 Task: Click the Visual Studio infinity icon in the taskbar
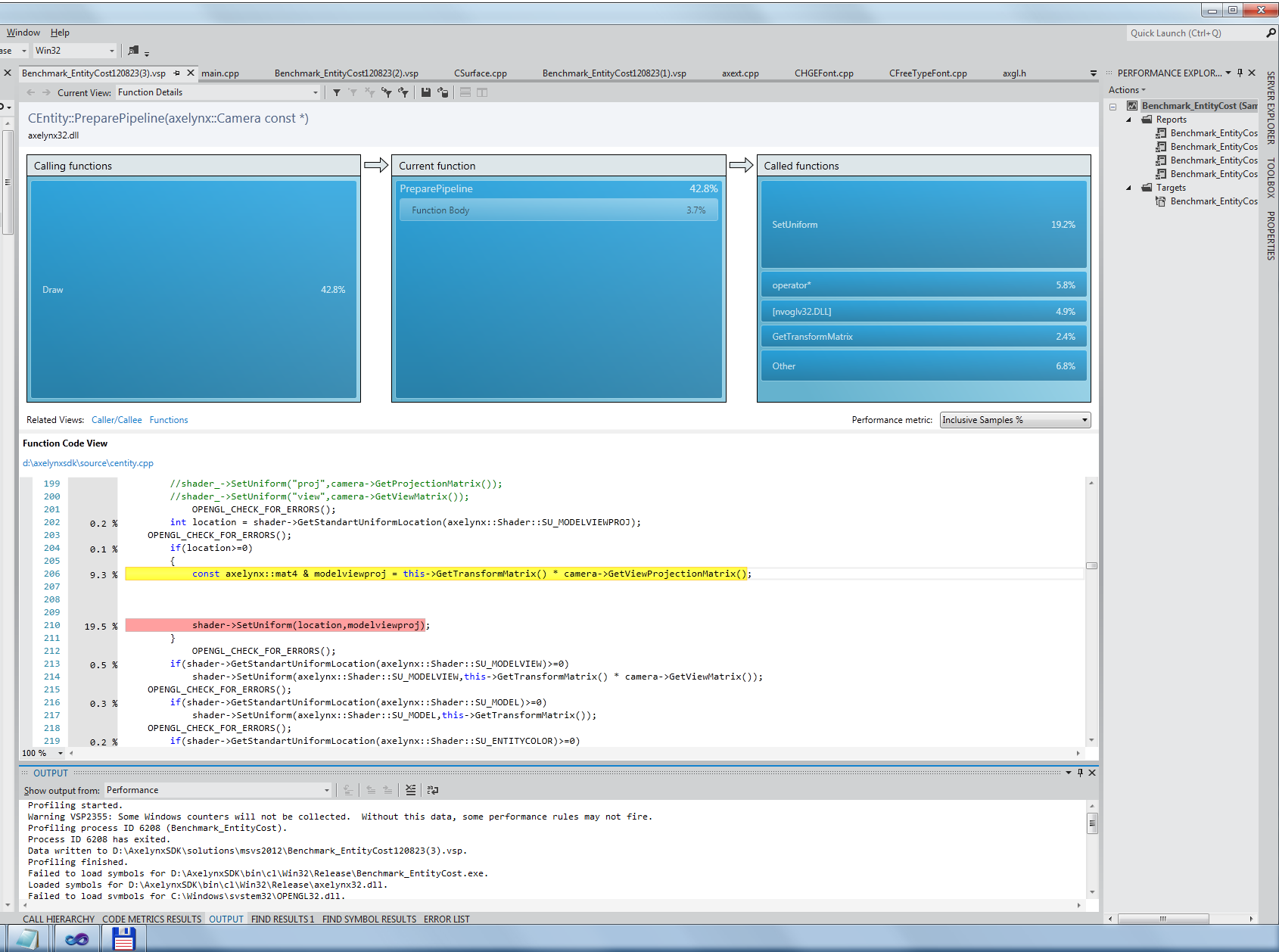(x=76, y=939)
